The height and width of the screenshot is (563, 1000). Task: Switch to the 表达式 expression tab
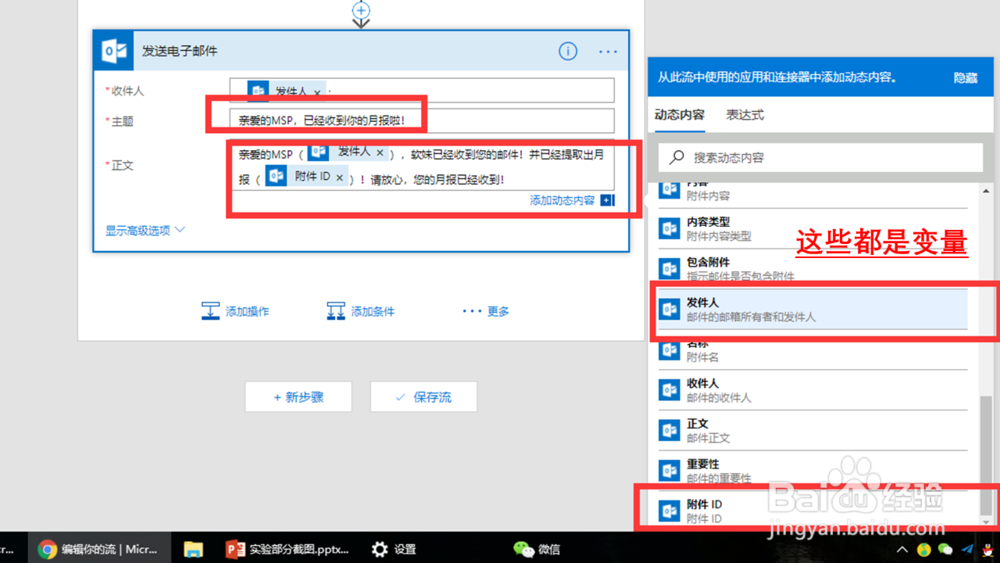tap(745, 115)
